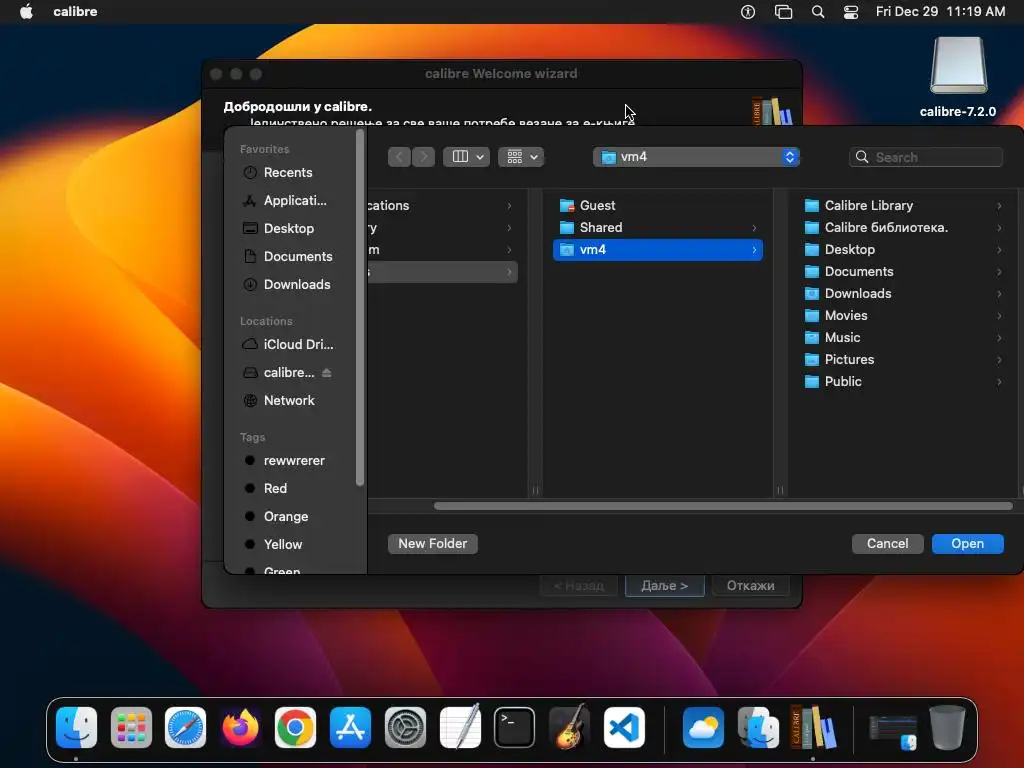Select the rewwrerer tag
The image size is (1024, 768).
click(287, 460)
